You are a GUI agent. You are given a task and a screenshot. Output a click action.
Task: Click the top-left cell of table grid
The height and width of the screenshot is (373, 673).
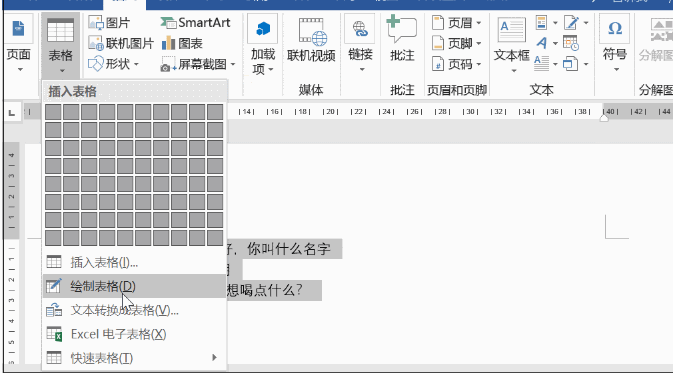pos(53,112)
